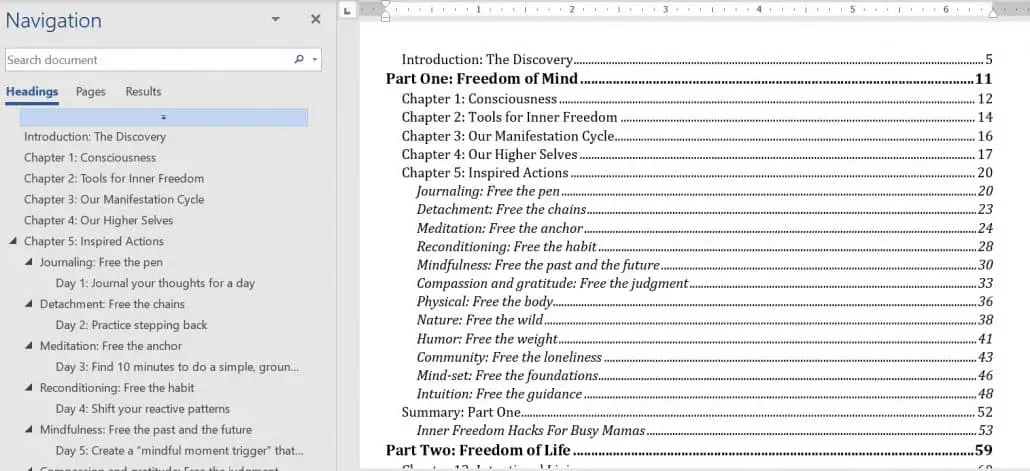Select Meditation: Free the anchor in Navigation
Screen dimensions: 1030x471
tap(111, 346)
